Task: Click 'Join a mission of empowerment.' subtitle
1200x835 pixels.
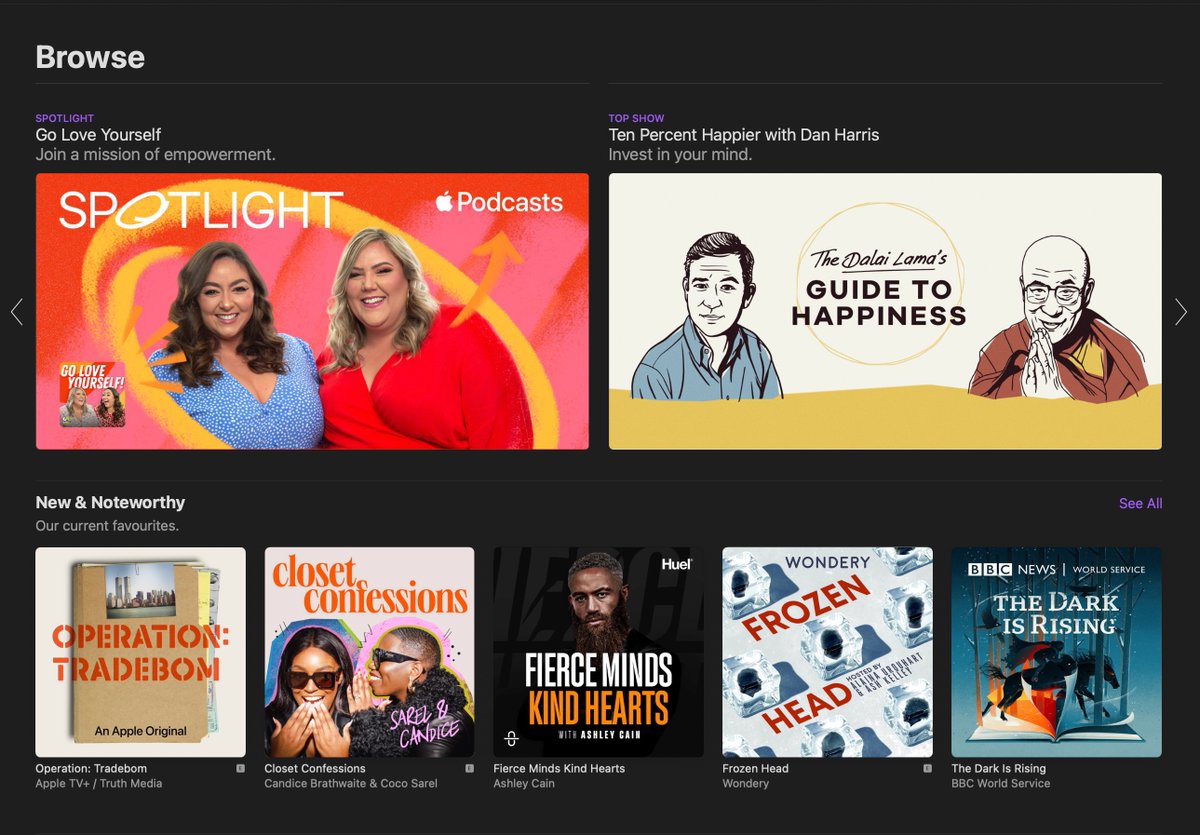Action: (x=155, y=155)
